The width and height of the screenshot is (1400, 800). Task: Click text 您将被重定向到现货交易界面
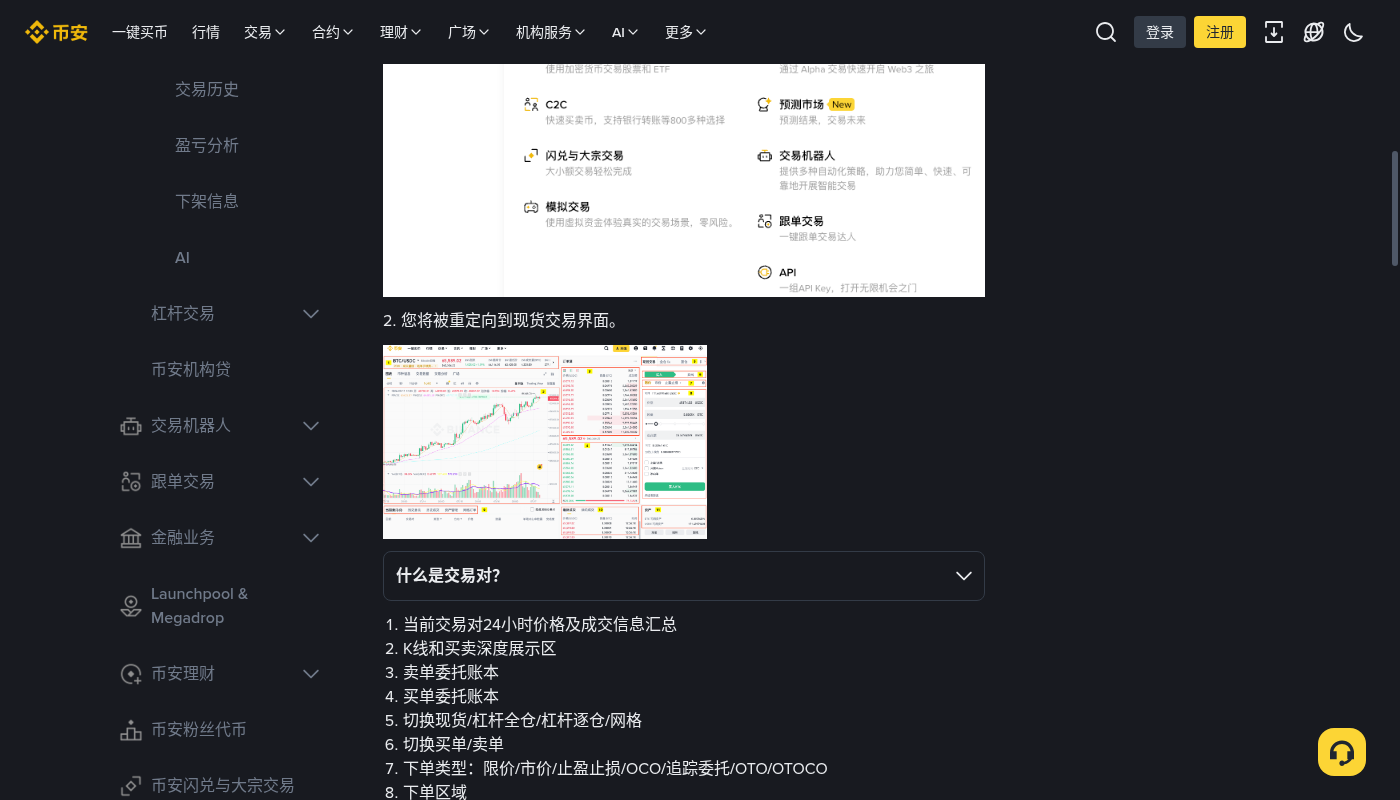point(510,321)
